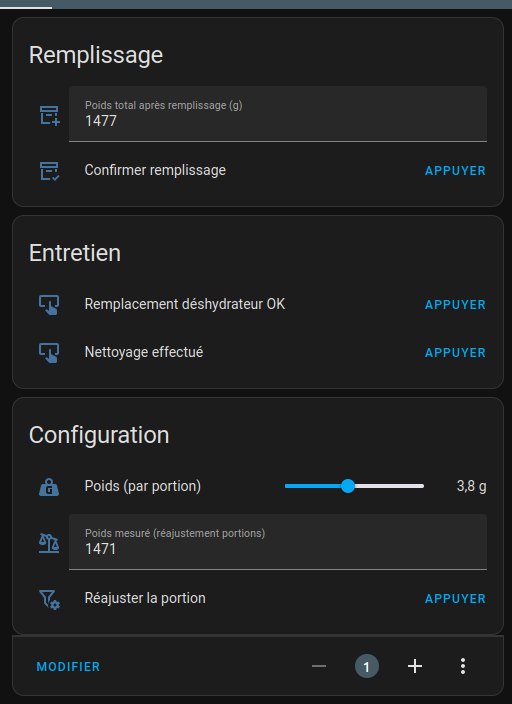The width and height of the screenshot is (512, 704).
Task: Click the position number 1 badge
Action: (x=367, y=666)
